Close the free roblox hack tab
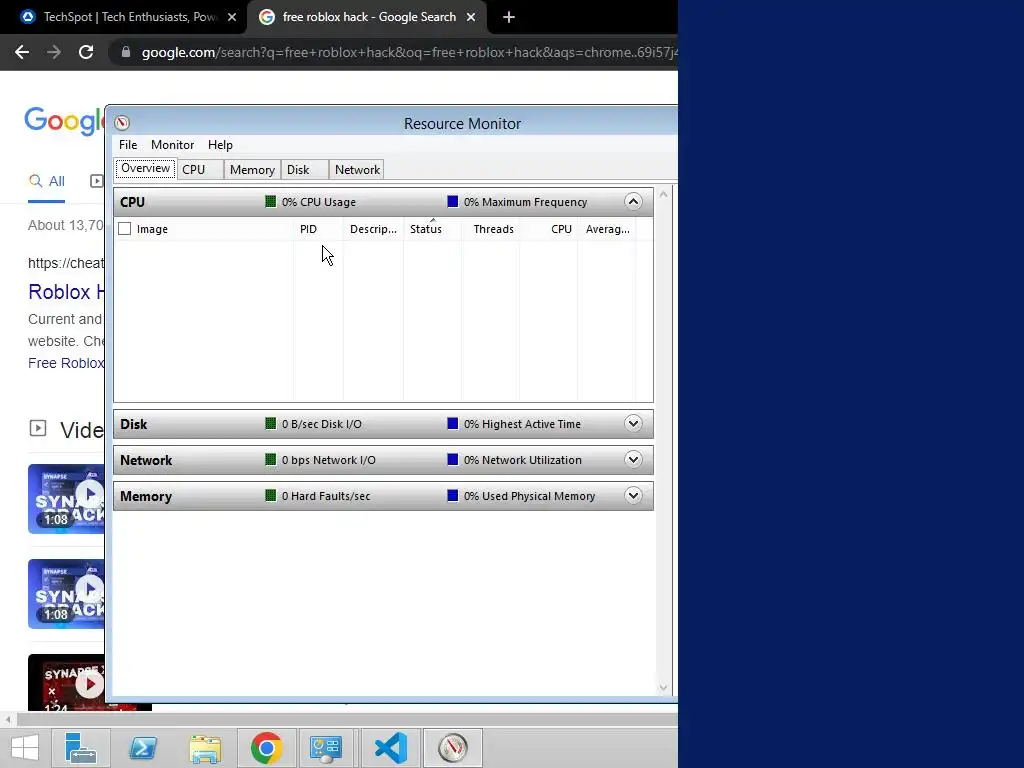This screenshot has width=1024, height=768. click(471, 18)
